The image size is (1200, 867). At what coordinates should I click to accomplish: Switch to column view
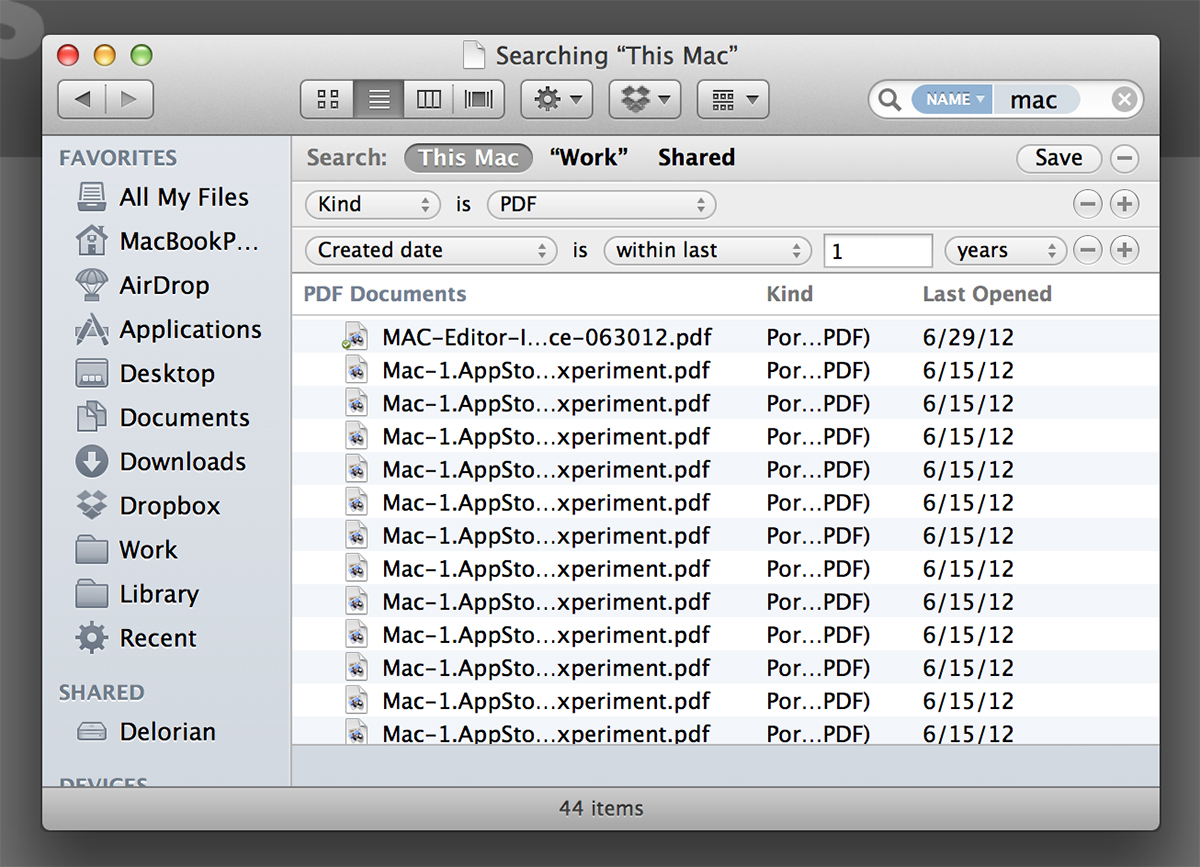429,100
